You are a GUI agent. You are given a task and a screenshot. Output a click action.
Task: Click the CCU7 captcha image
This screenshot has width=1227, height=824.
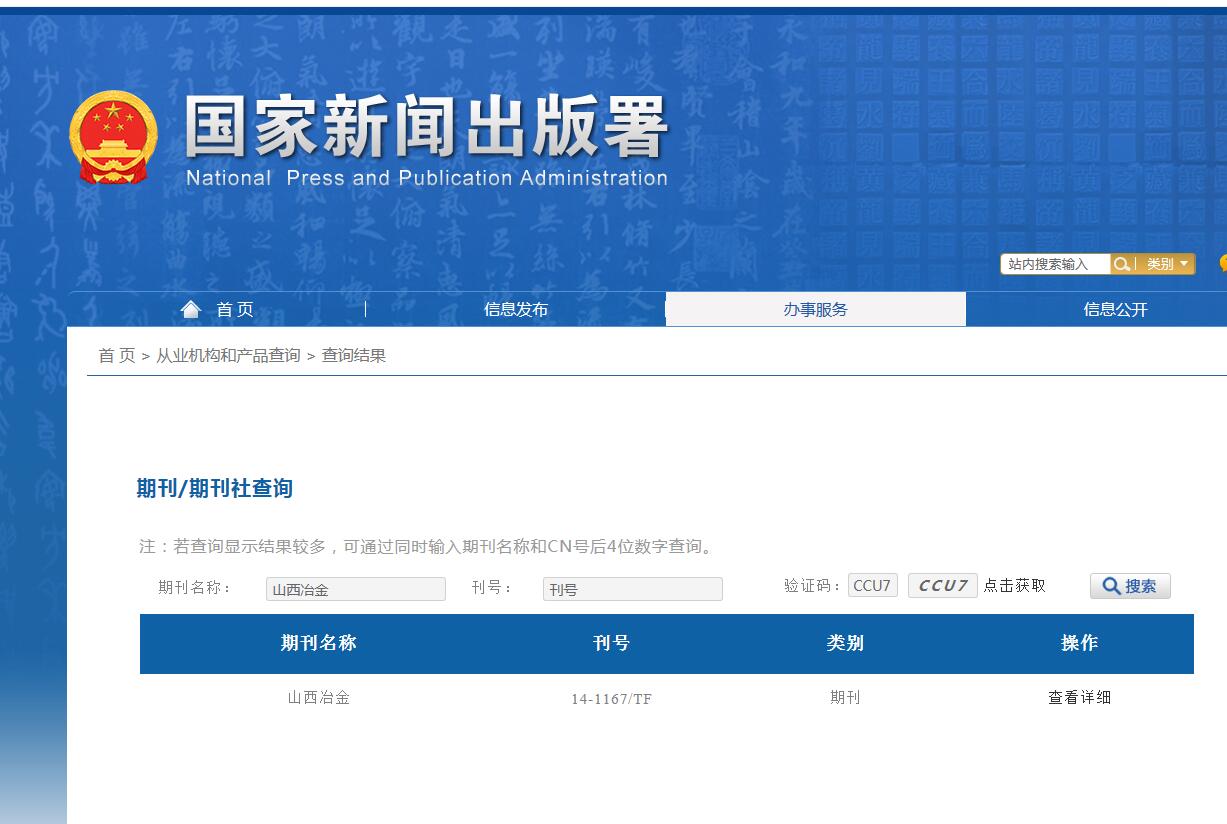click(x=941, y=585)
